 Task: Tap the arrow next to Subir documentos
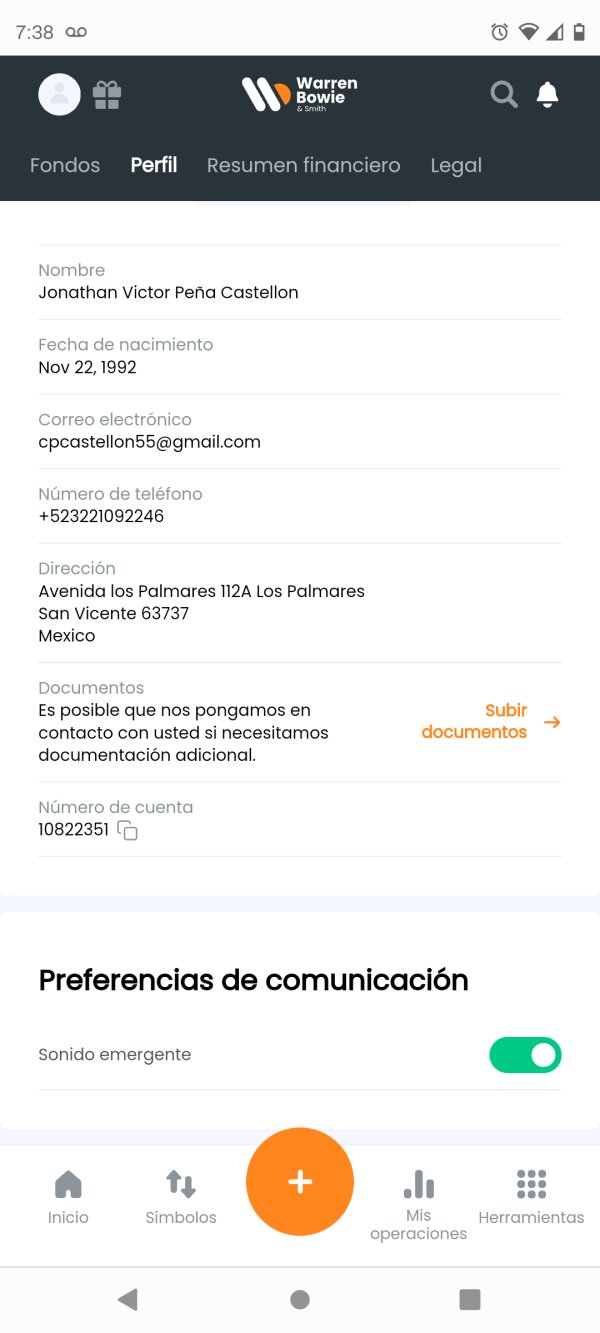[x=552, y=722]
